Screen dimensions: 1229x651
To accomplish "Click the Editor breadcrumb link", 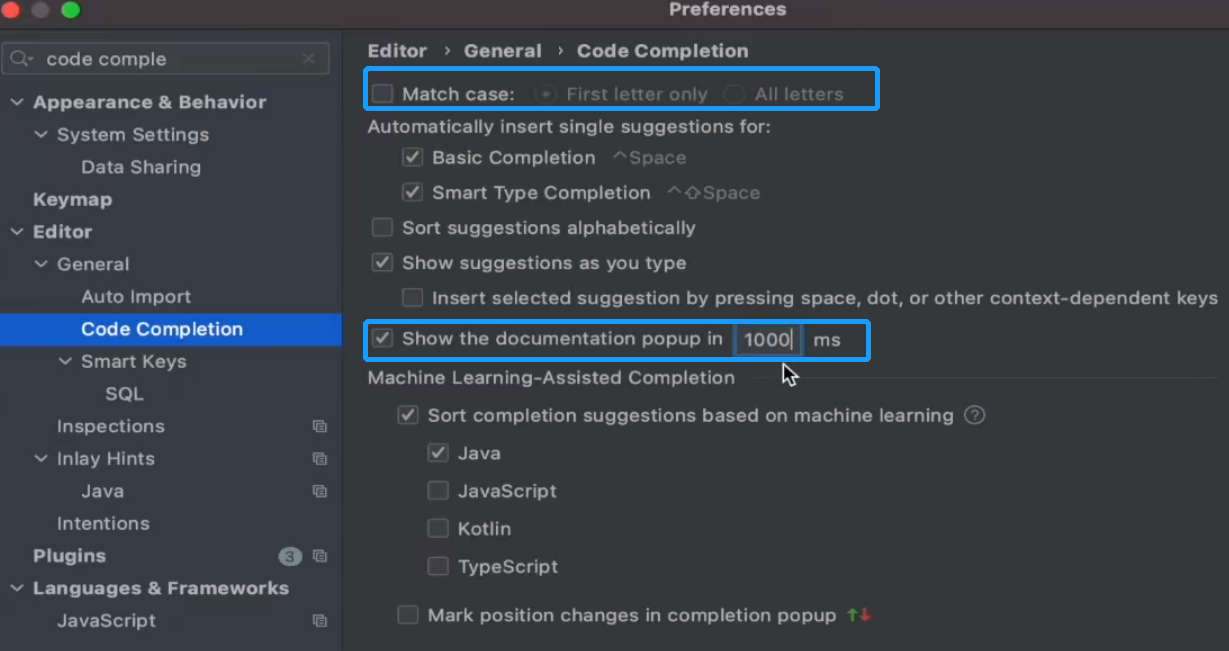I will point(397,51).
